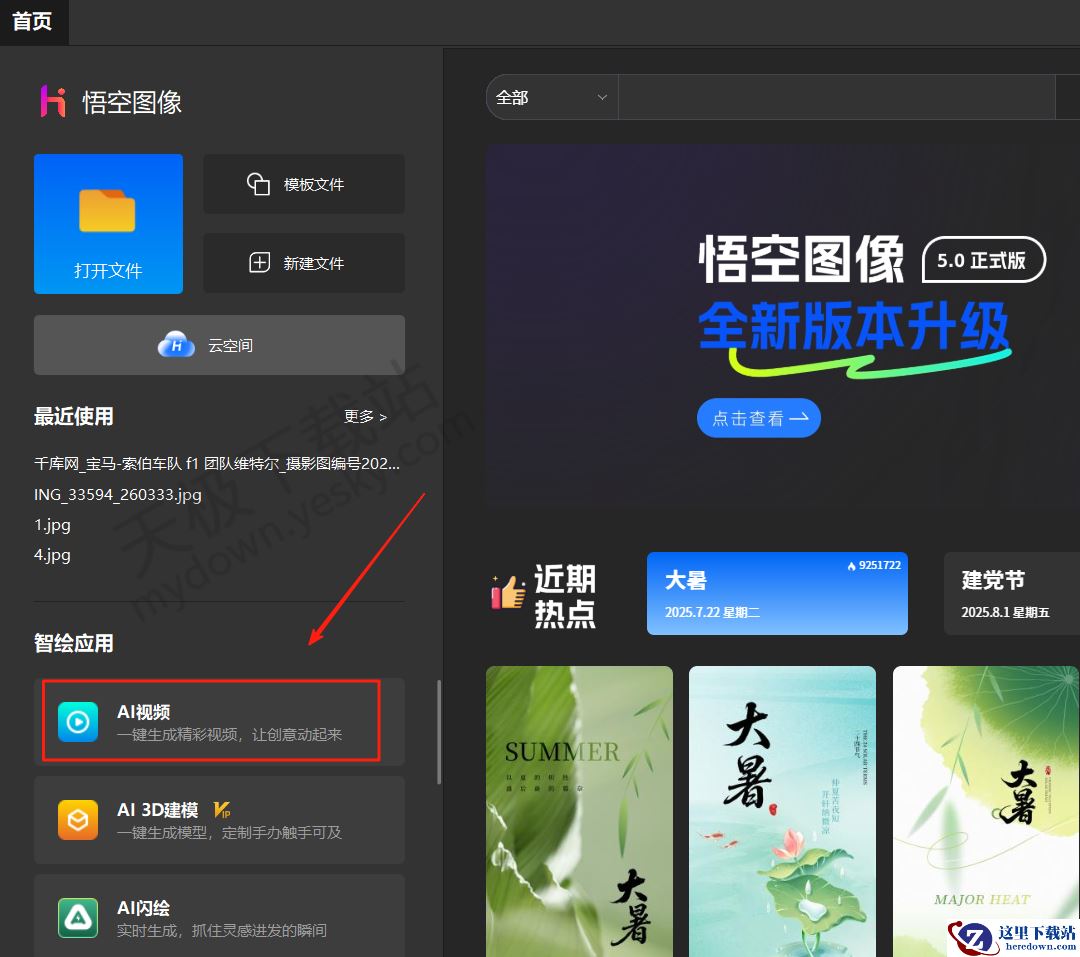The height and width of the screenshot is (957, 1080).
Task: Expand the 全部 category dropdown
Action: [552, 97]
